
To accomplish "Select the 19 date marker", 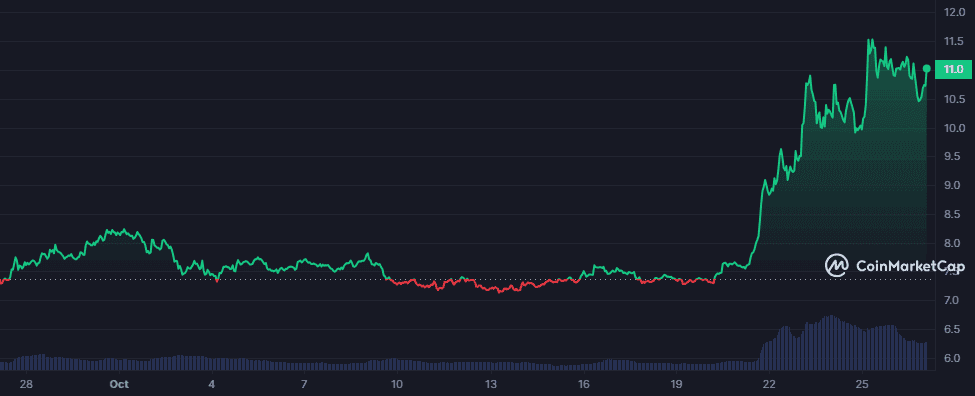I will tap(677, 384).
